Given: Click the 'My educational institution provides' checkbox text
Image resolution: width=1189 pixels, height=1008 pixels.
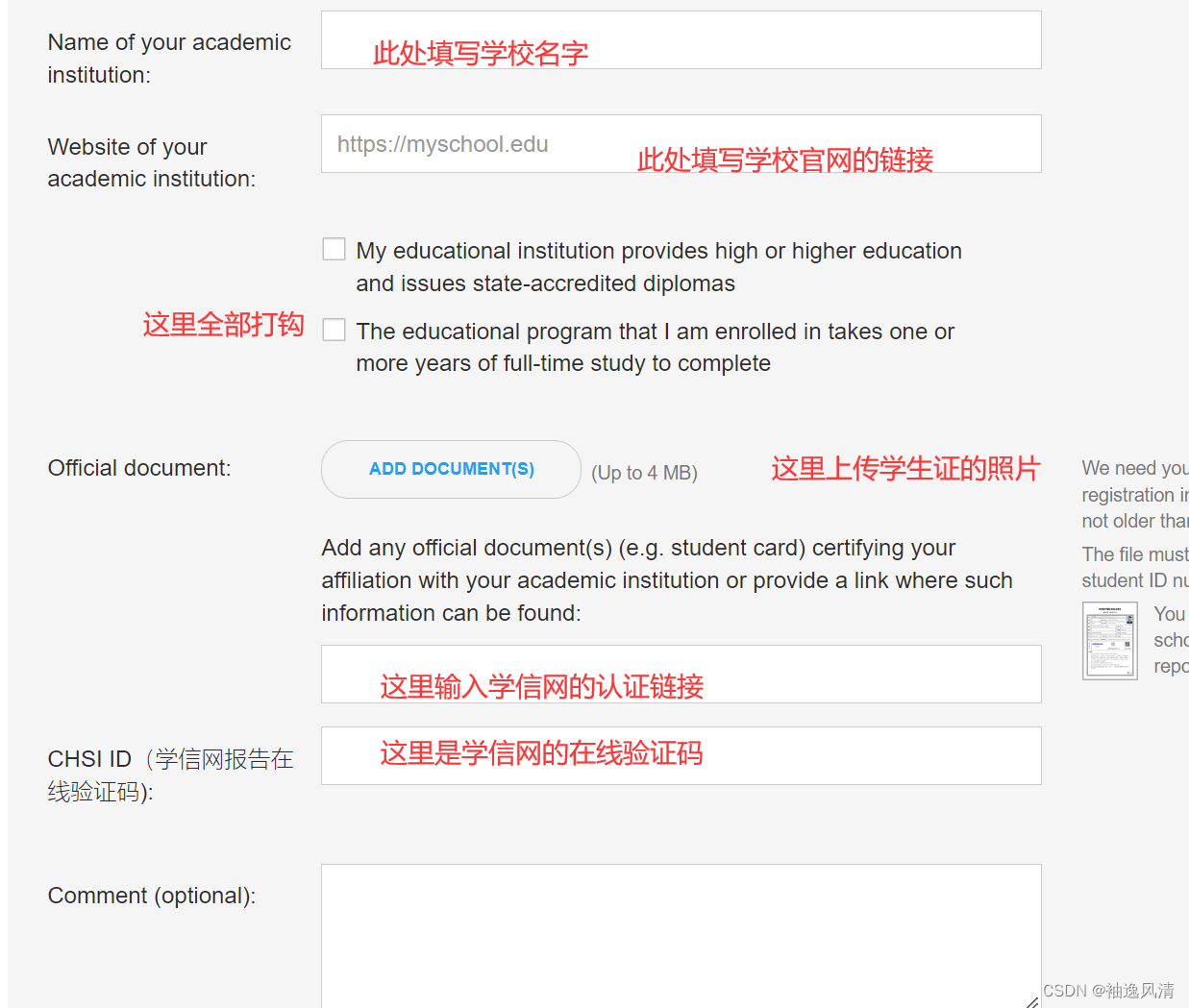Looking at the screenshot, I should pyautogui.click(x=658, y=267).
